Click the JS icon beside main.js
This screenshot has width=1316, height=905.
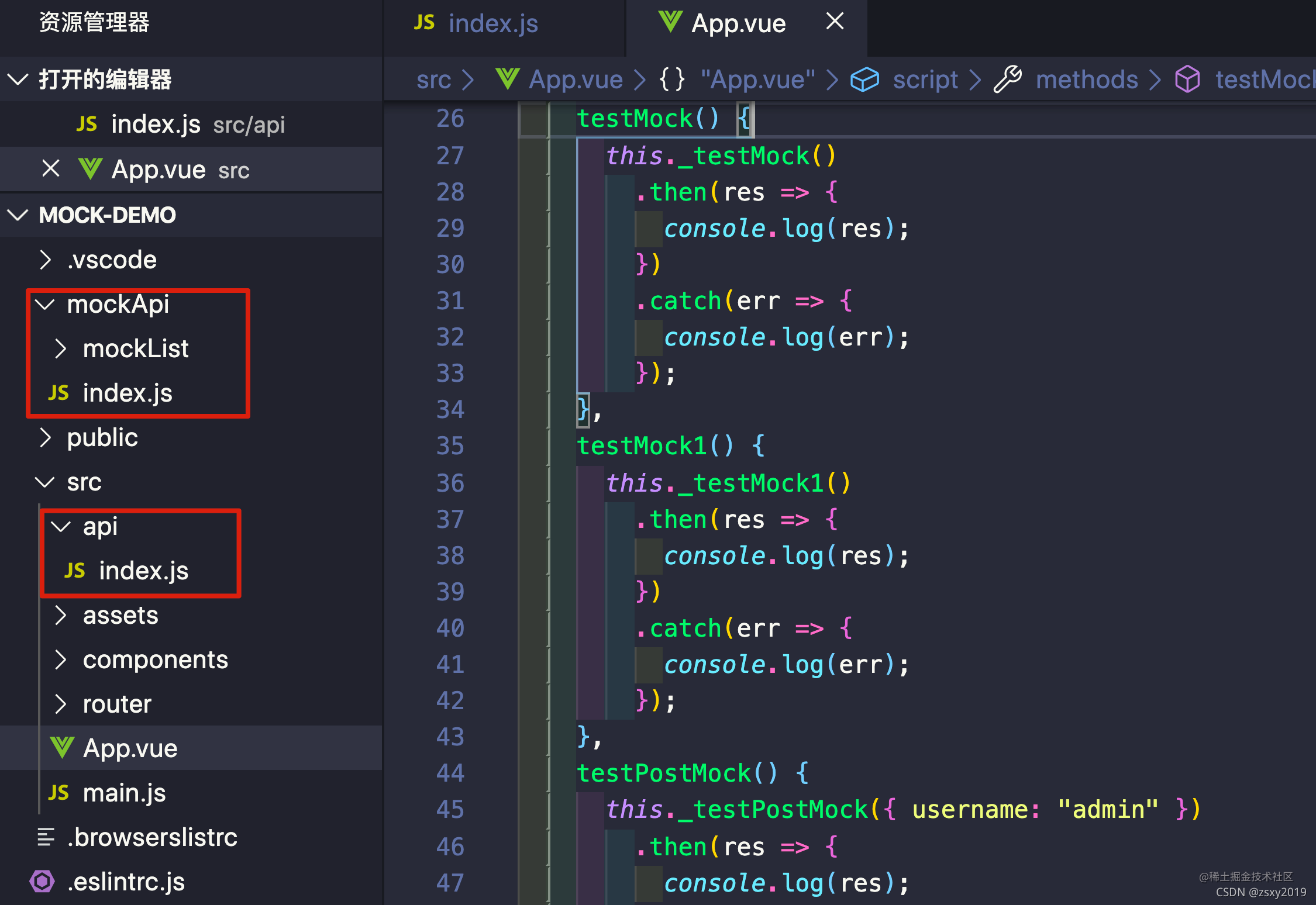58,793
